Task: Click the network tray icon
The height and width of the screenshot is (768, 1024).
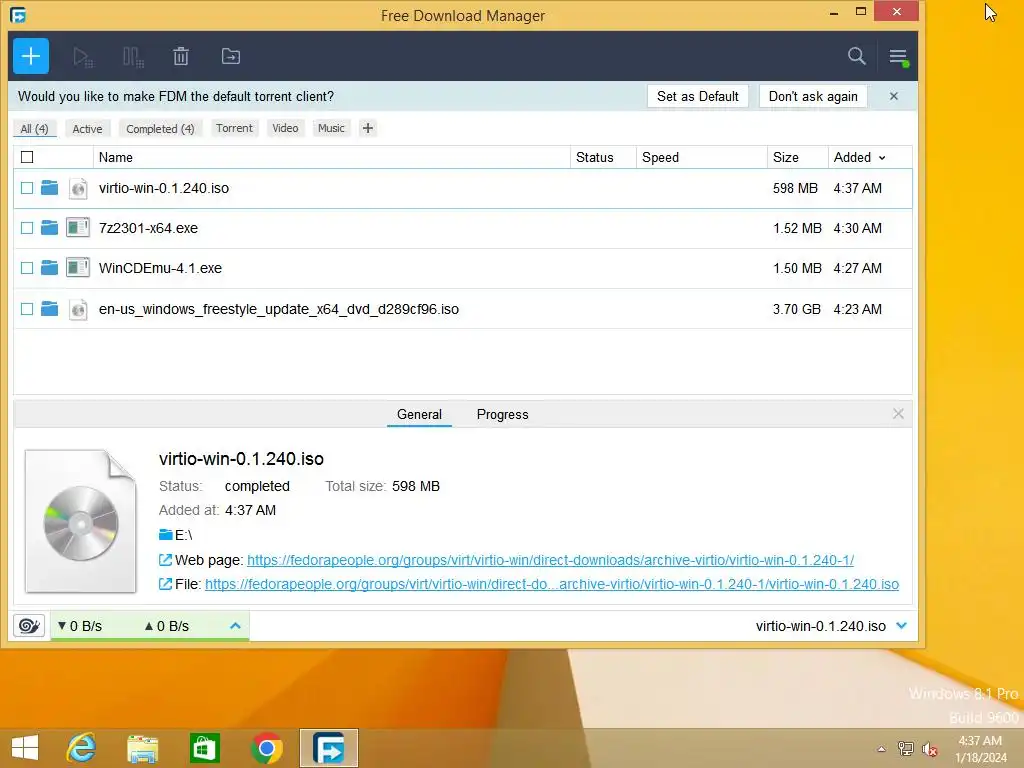Action: pos(906,749)
